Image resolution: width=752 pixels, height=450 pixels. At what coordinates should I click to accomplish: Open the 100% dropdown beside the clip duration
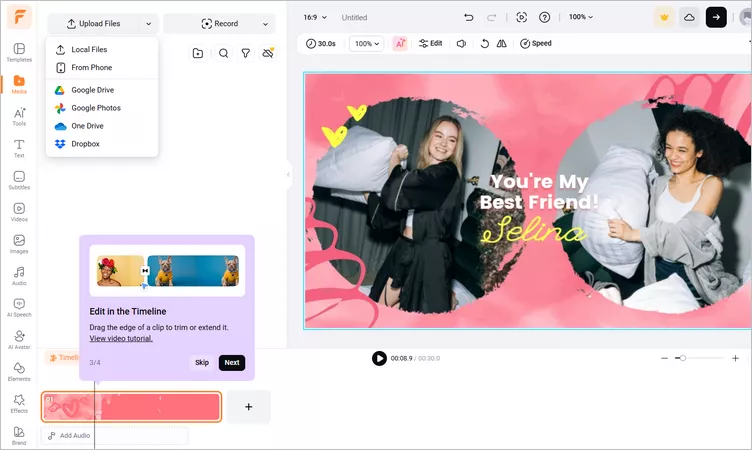click(x=366, y=44)
